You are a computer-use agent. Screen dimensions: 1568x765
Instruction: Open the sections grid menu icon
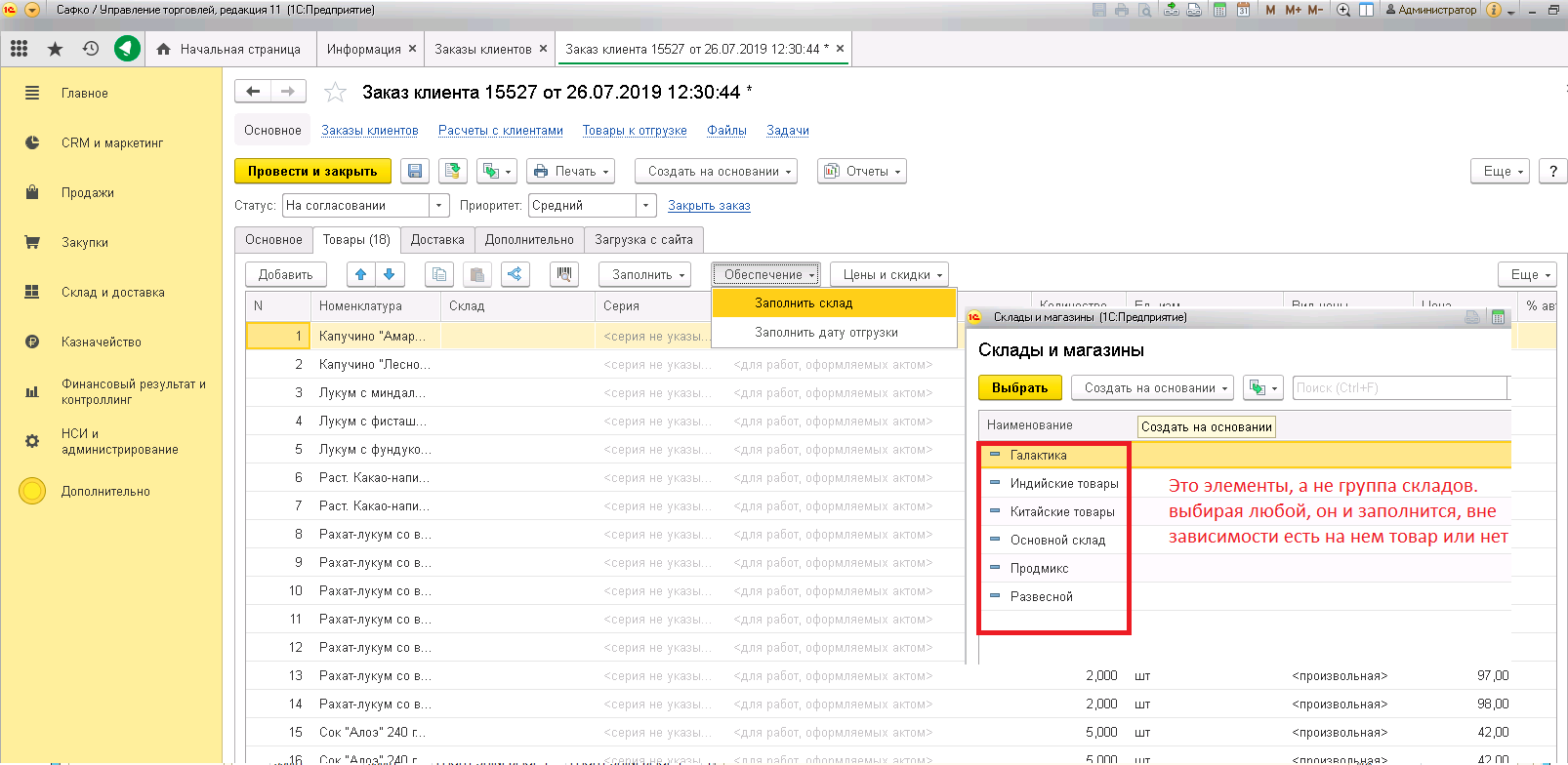20,49
